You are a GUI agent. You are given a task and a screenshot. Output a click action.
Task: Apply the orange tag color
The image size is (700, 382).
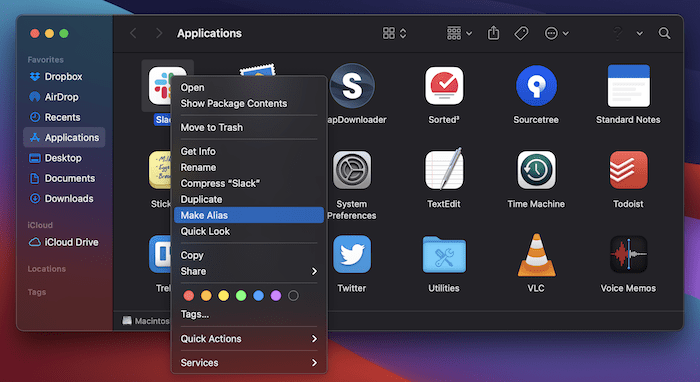pos(206,295)
